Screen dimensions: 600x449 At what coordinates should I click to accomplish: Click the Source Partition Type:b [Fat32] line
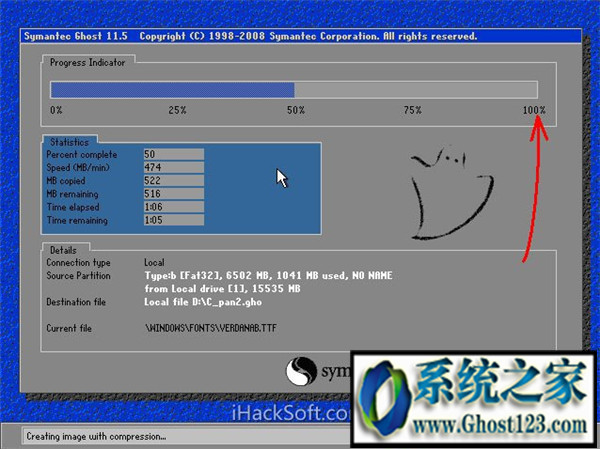tap(268, 276)
